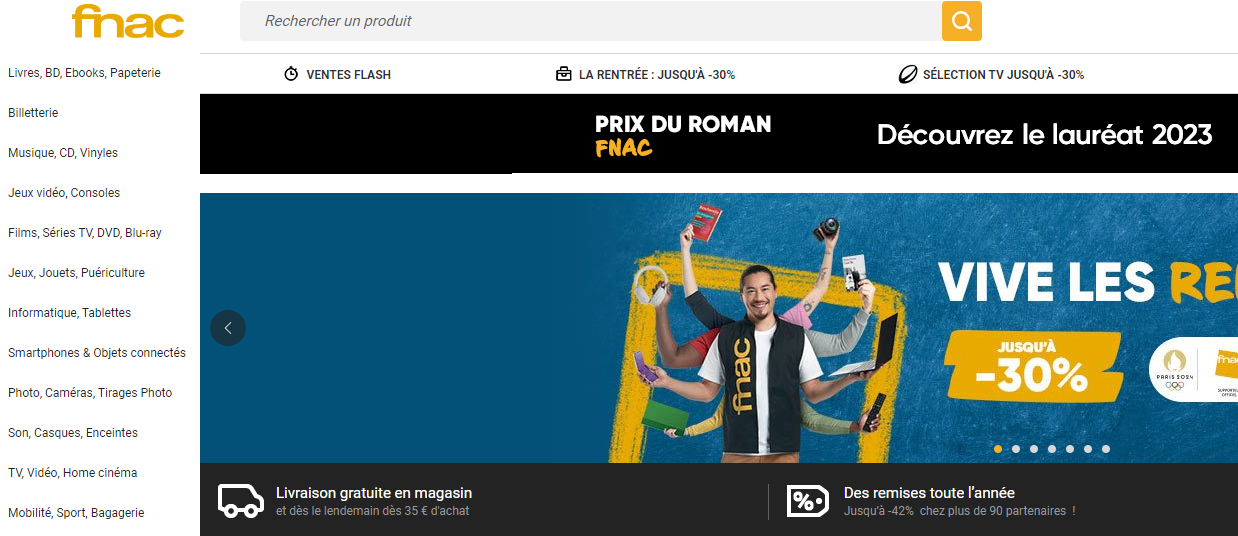Go to previous slide with left arrow
Viewport: 1238px width, 536px height.
[x=228, y=328]
